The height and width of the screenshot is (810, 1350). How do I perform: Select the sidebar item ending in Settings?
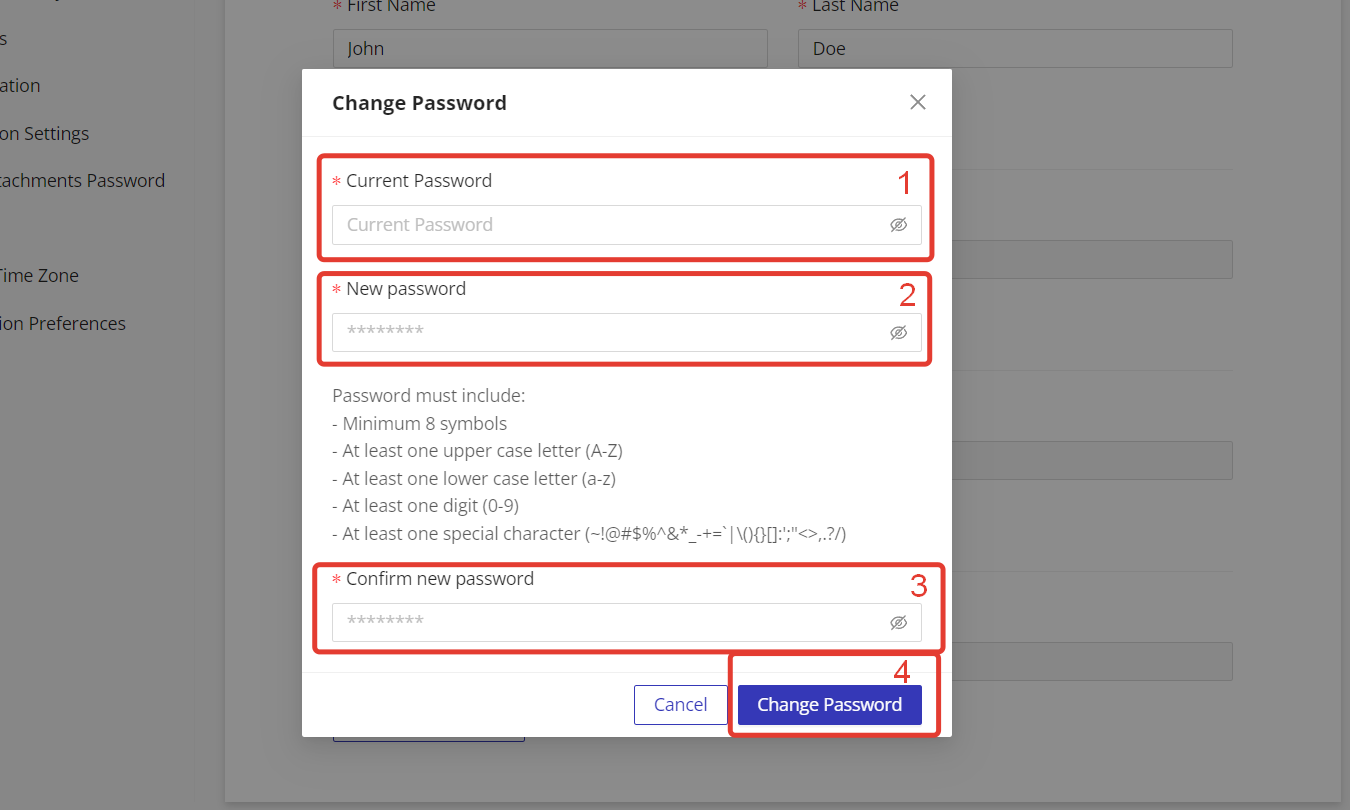pyautogui.click(x=45, y=134)
